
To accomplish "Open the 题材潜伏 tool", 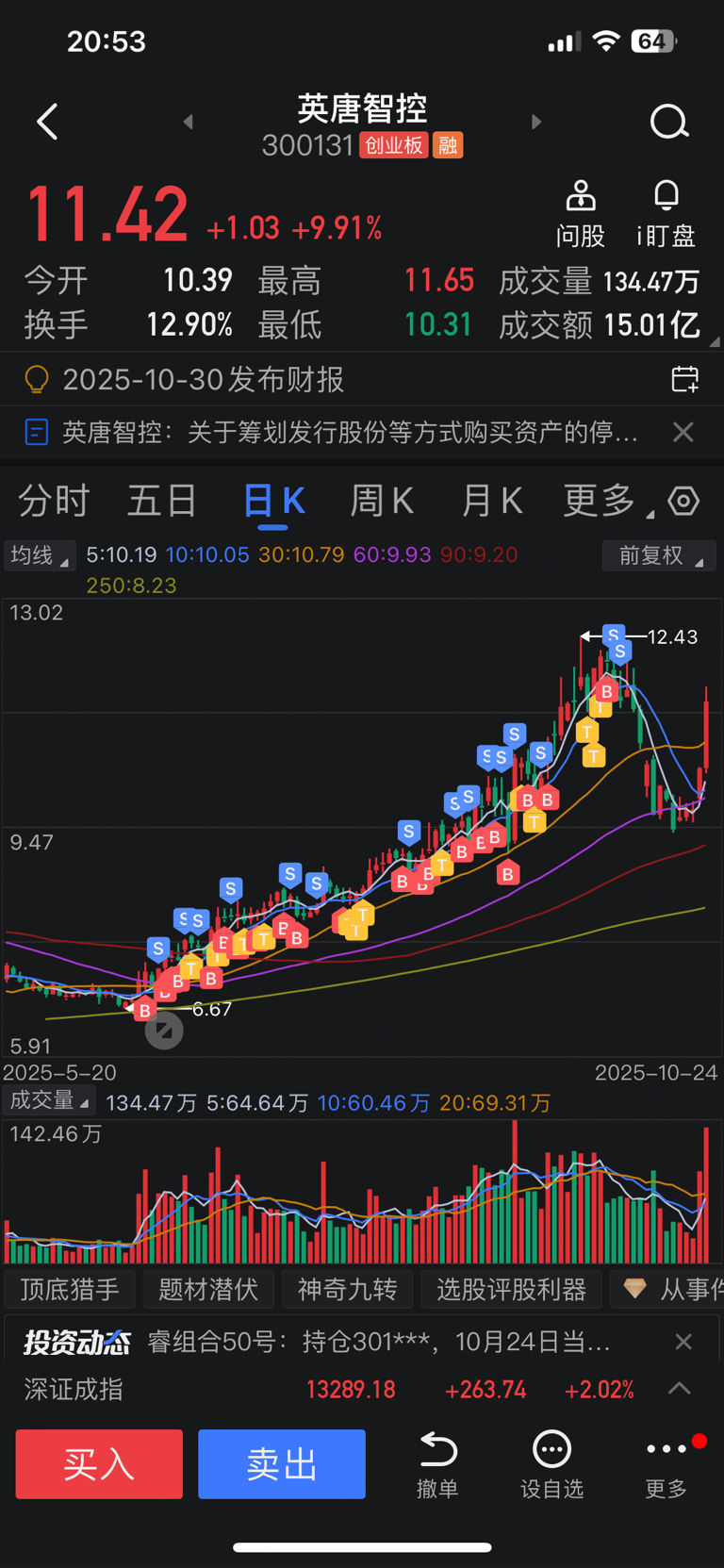I will click(208, 1289).
